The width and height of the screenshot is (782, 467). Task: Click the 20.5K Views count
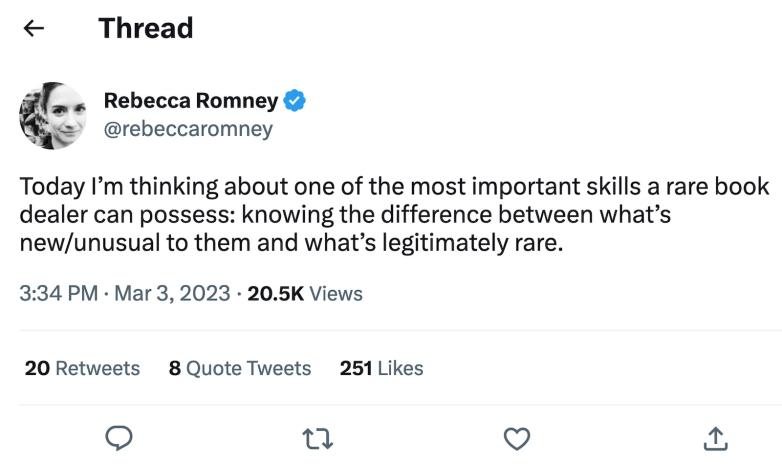coord(304,294)
